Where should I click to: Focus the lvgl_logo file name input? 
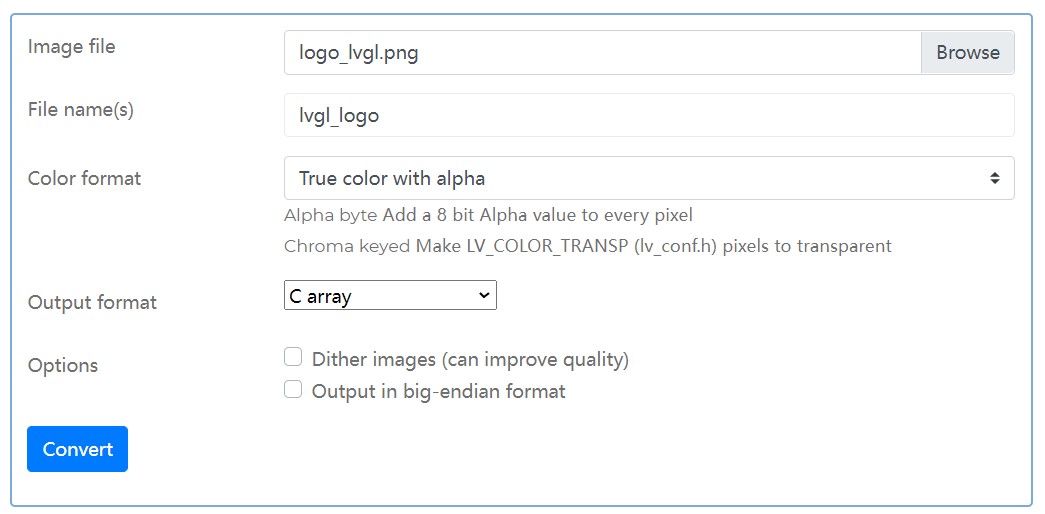click(649, 115)
